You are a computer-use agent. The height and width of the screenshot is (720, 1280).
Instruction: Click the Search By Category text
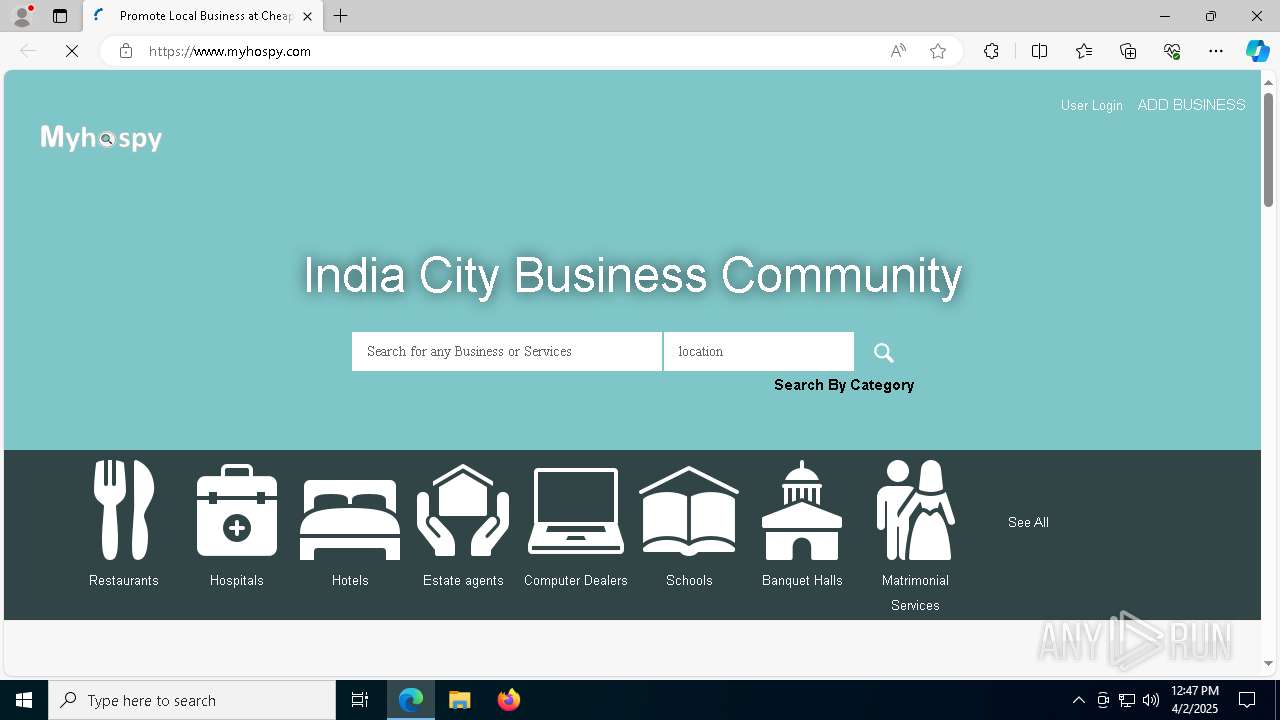click(844, 385)
